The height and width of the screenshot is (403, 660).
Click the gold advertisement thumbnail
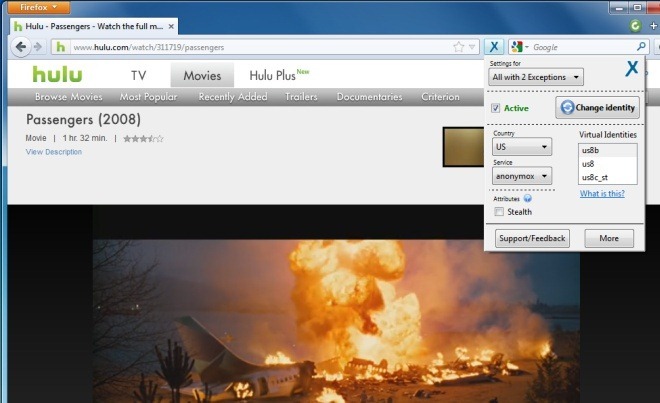click(463, 147)
